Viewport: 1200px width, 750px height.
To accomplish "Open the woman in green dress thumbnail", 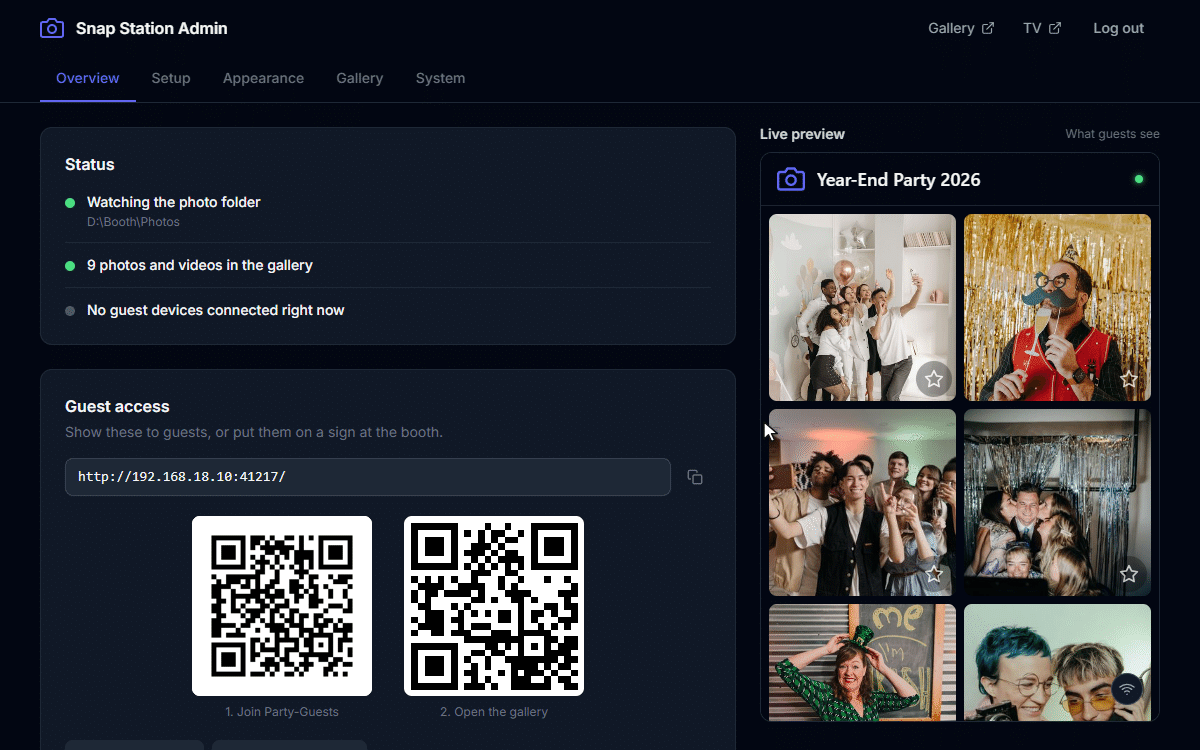I will (x=862, y=662).
